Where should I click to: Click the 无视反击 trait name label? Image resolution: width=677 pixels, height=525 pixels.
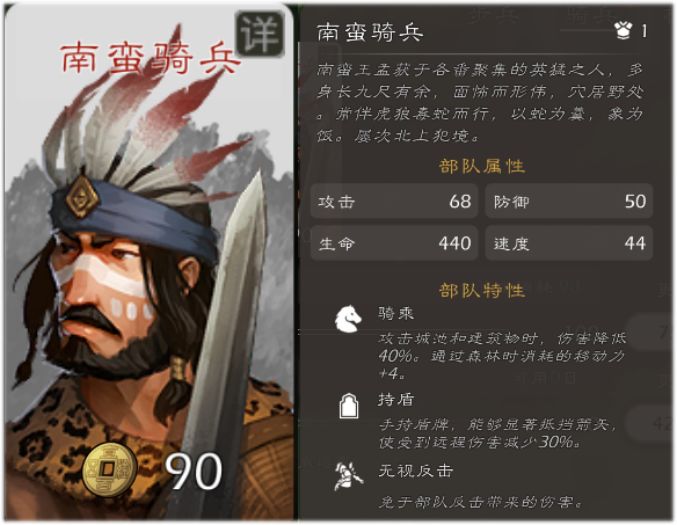pos(415,471)
